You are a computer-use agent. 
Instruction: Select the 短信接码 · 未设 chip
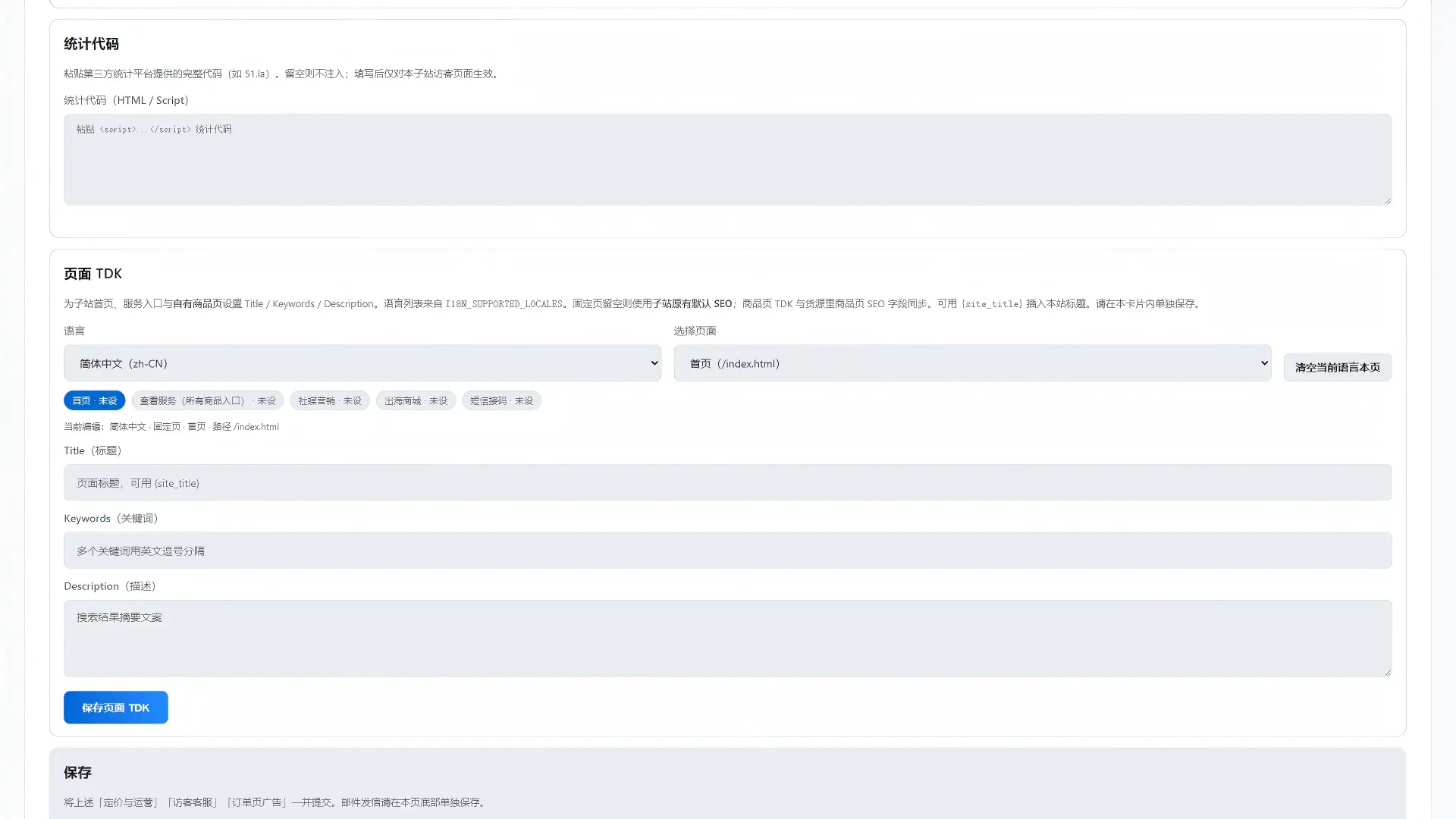click(x=501, y=400)
